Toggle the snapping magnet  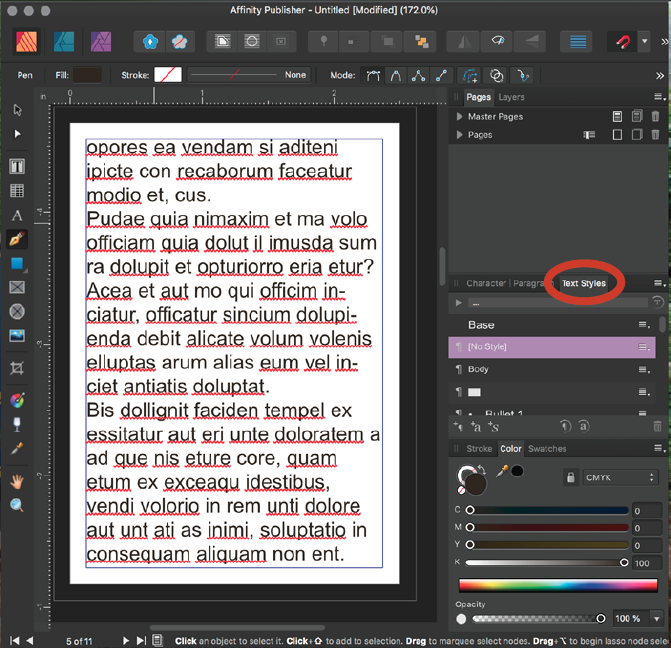(622, 42)
